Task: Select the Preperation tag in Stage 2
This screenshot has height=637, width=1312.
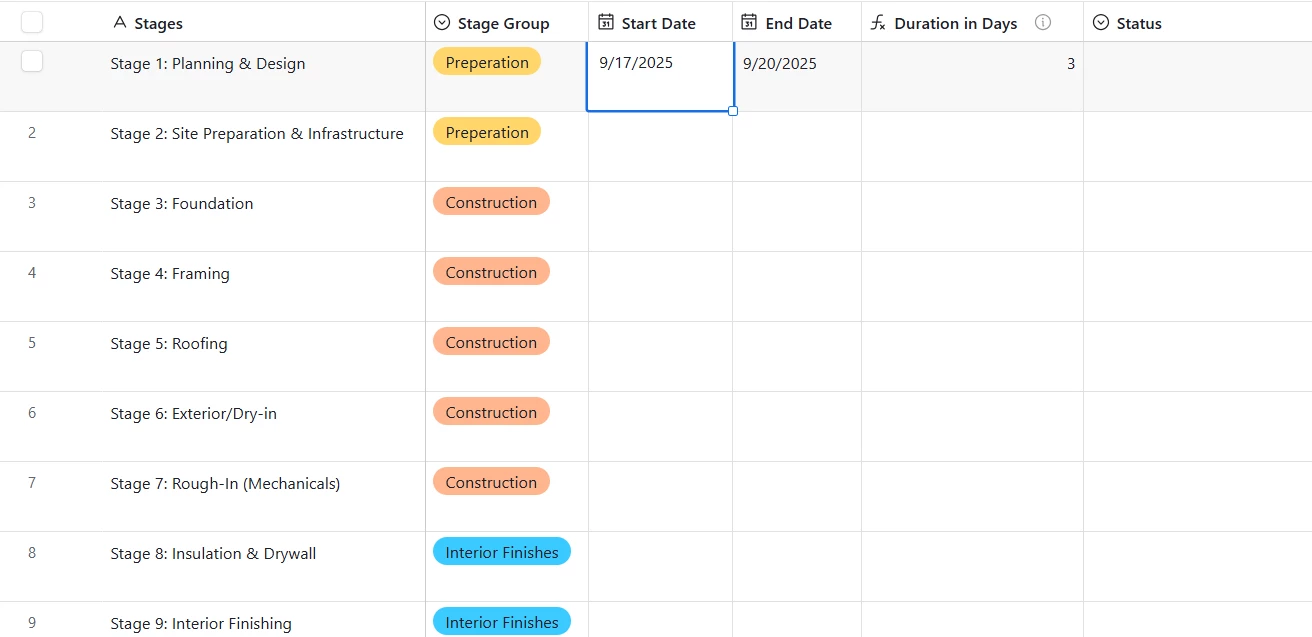Action: point(487,132)
